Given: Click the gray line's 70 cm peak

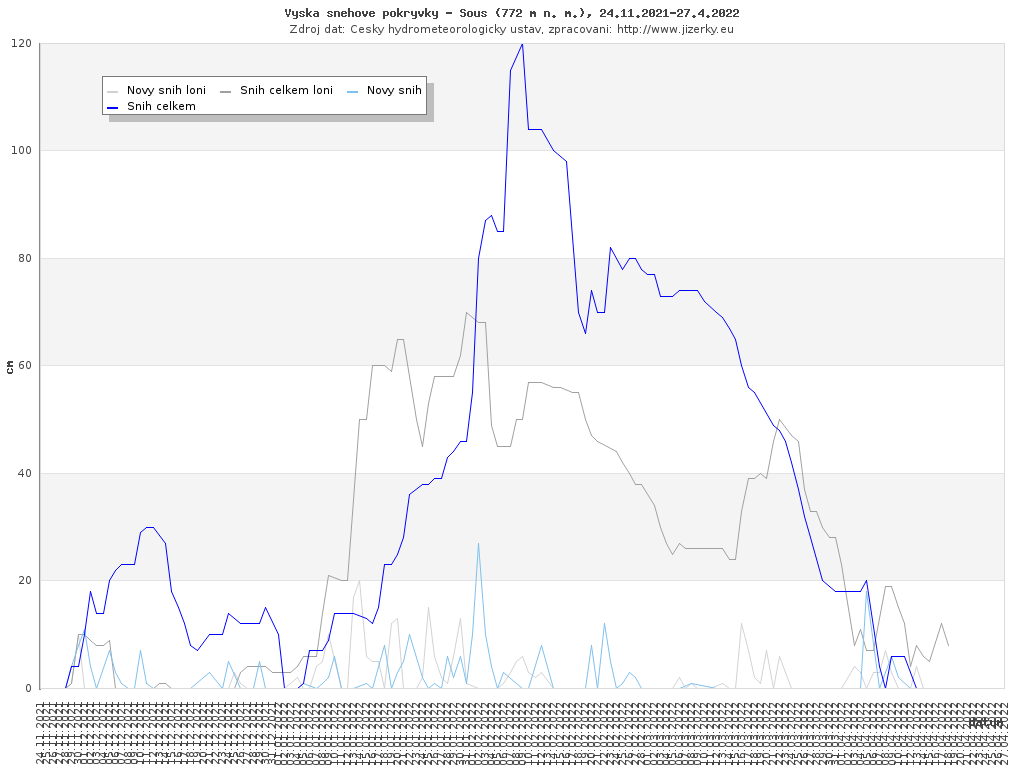Looking at the screenshot, I should pos(466,313).
